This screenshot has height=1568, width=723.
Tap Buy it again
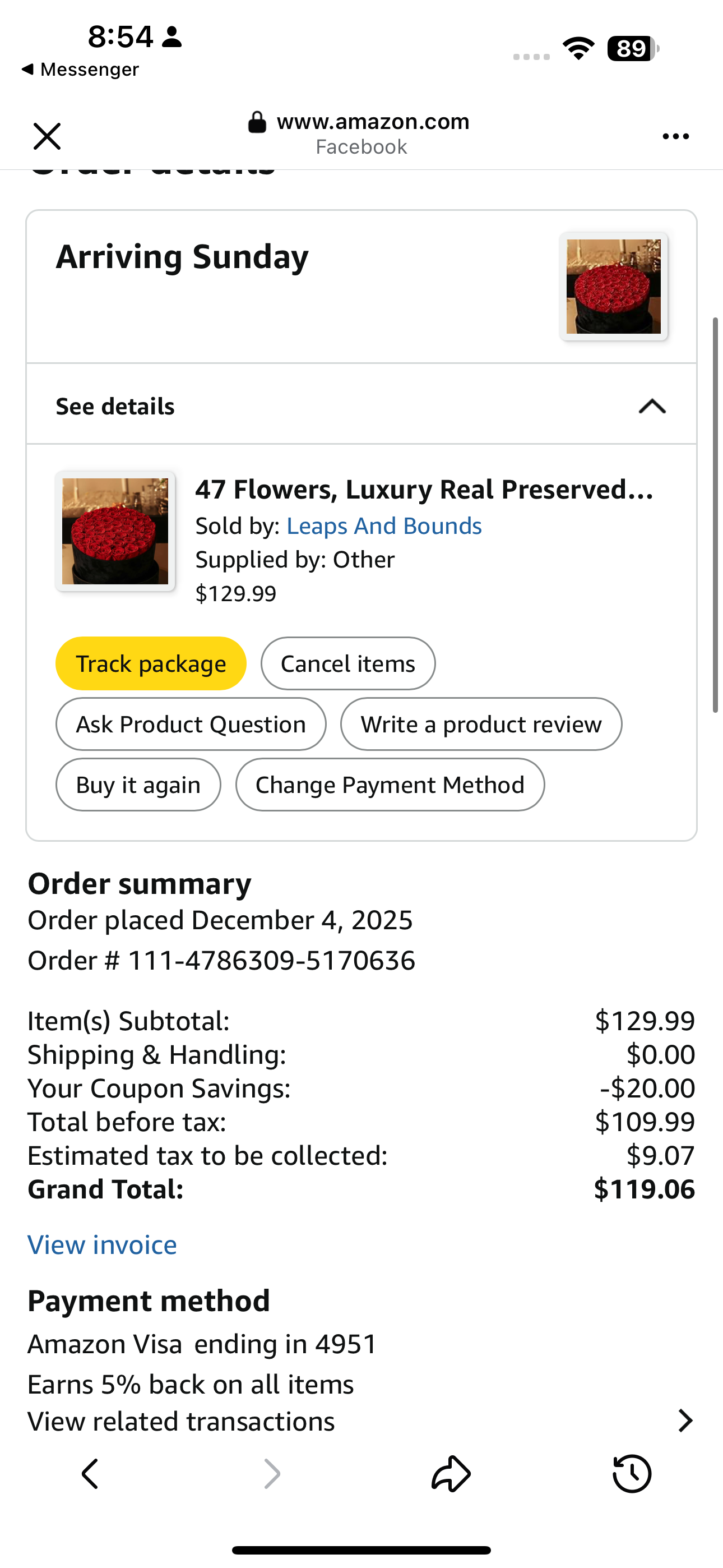pos(138,785)
